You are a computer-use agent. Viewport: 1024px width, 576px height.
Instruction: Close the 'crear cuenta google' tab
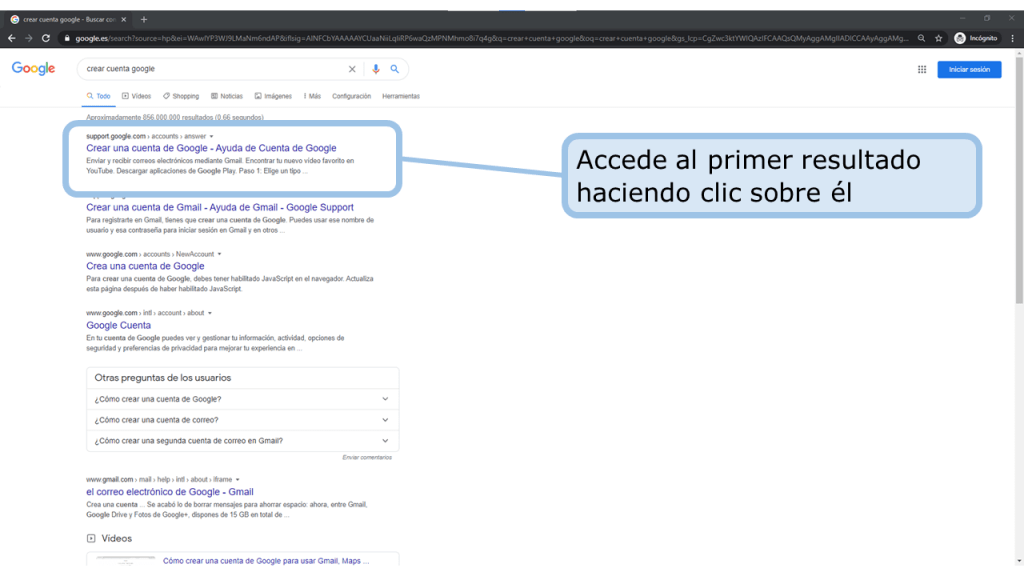pos(124,20)
